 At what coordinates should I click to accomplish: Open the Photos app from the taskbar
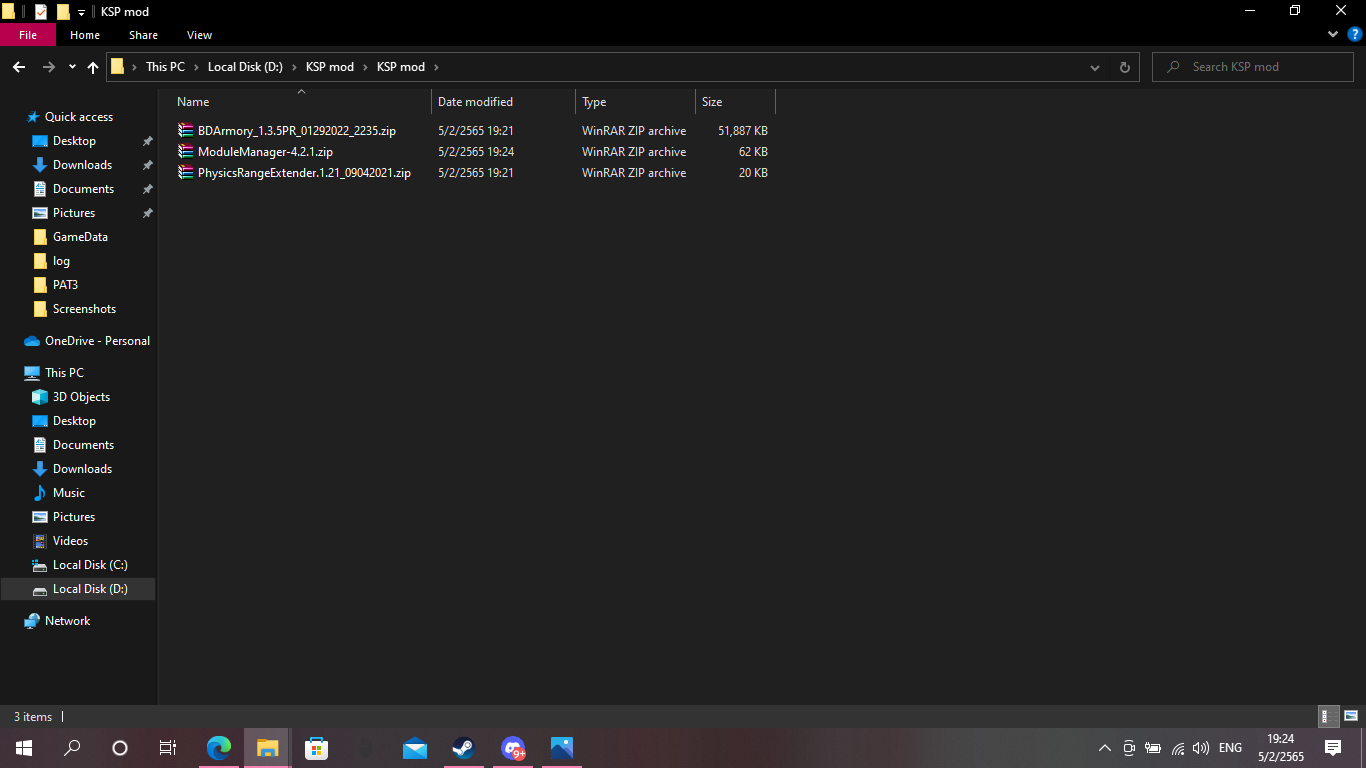[x=562, y=748]
